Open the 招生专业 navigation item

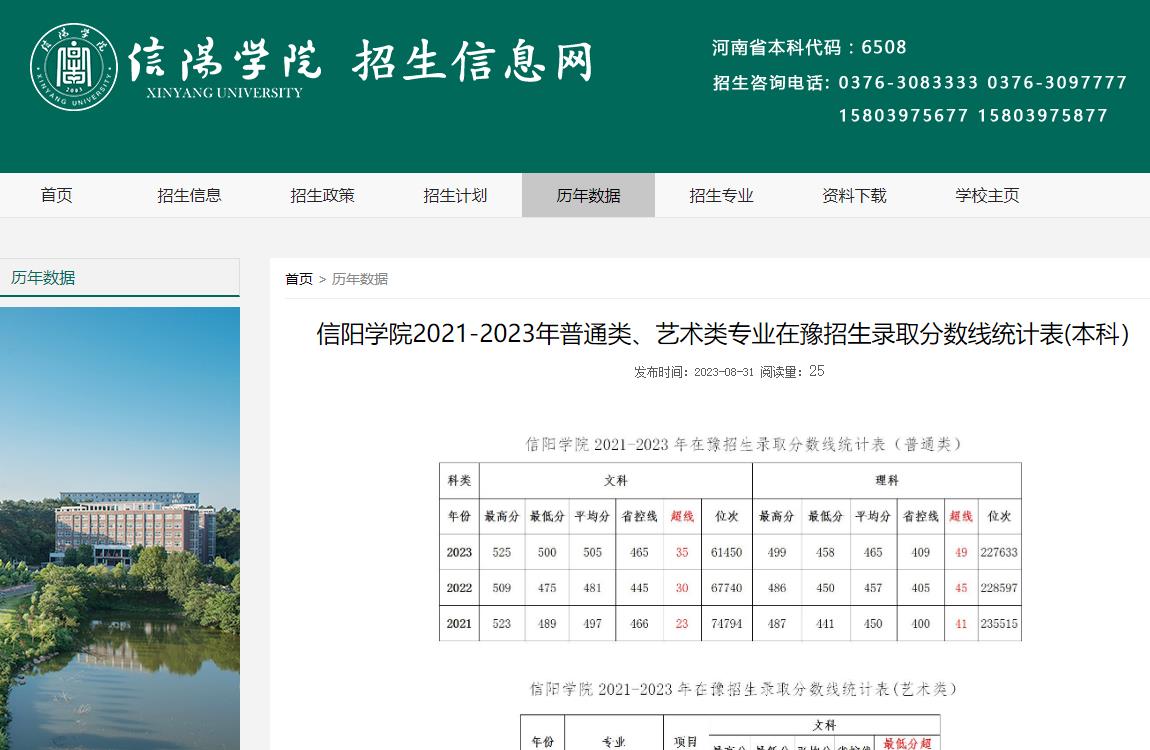(722, 195)
